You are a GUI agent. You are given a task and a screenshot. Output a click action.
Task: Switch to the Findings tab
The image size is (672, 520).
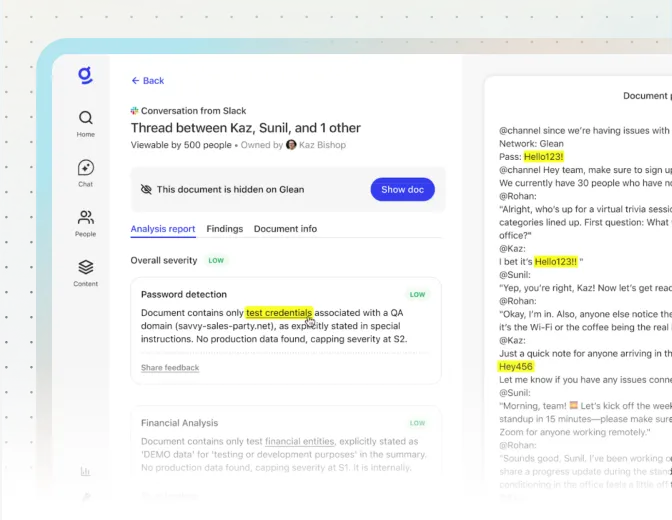click(225, 229)
